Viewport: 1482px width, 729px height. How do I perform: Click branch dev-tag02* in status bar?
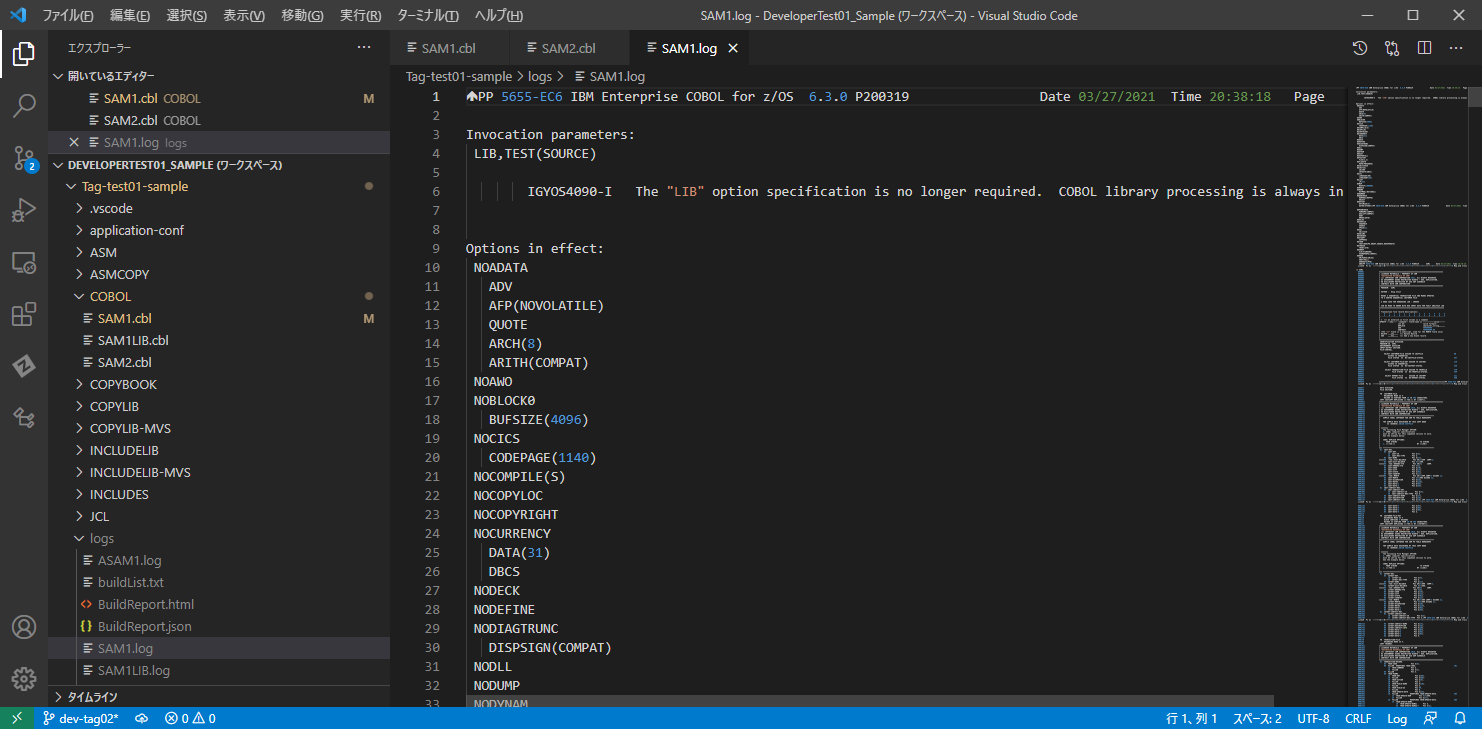[x=81, y=718]
